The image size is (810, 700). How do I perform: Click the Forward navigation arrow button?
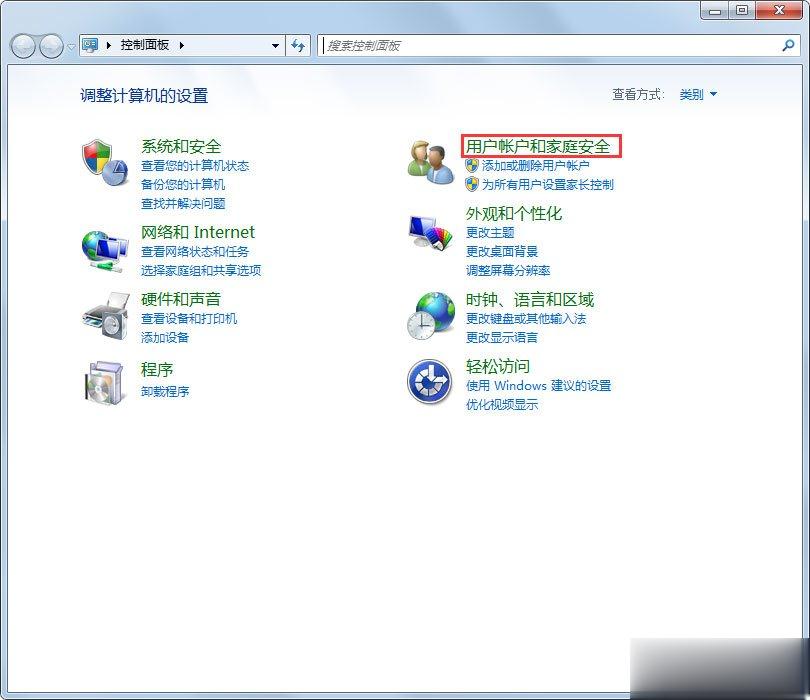pyautogui.click(x=51, y=46)
